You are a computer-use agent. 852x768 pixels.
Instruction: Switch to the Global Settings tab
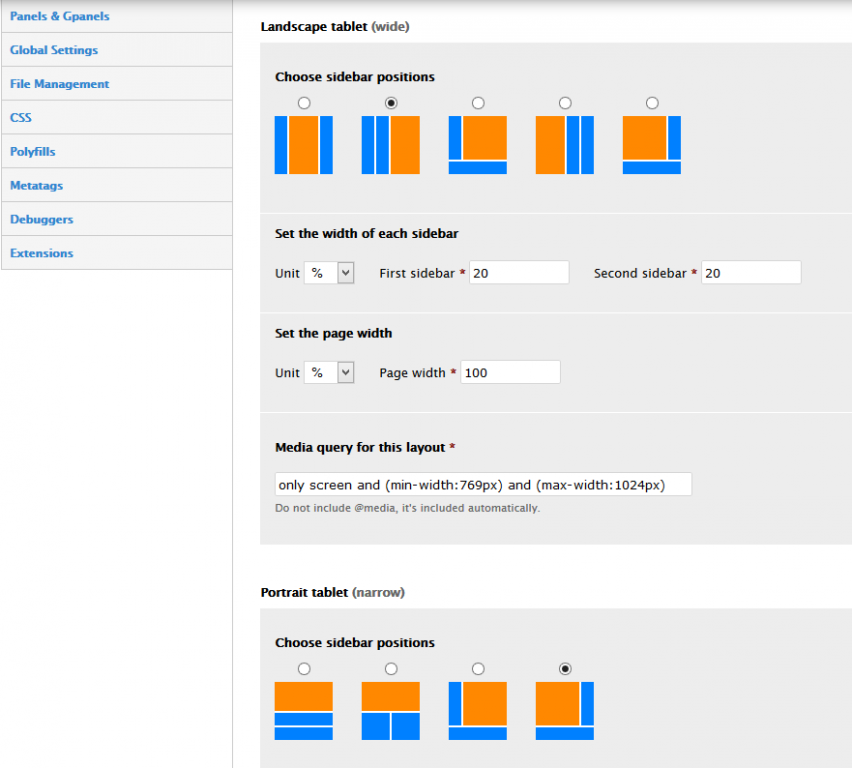(54, 50)
